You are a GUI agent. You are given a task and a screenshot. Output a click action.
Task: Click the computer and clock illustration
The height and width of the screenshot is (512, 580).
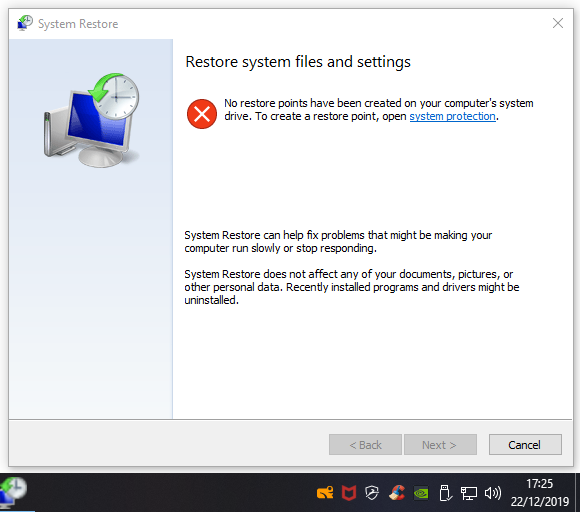(x=91, y=120)
